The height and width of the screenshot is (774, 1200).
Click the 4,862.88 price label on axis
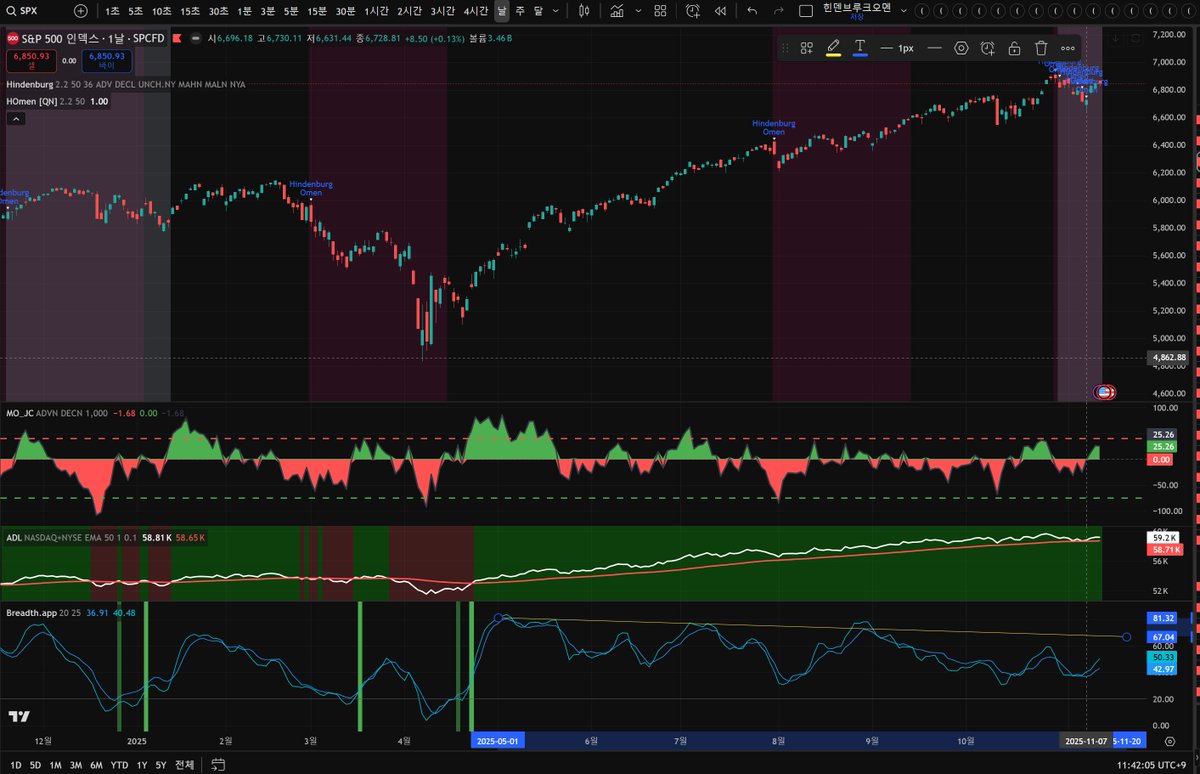pos(1168,357)
